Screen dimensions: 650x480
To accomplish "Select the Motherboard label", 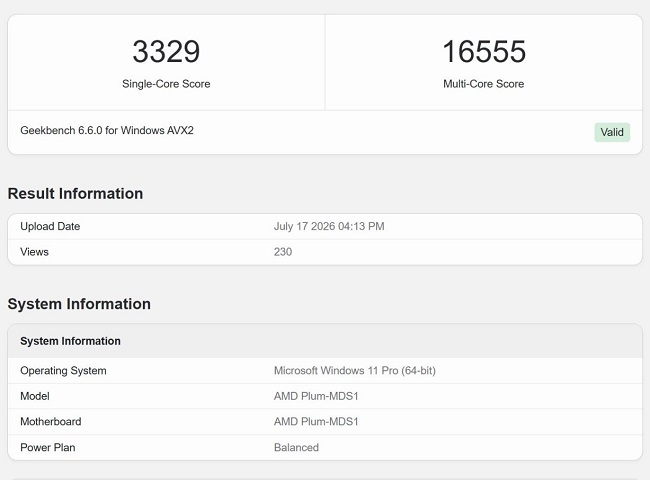I will tap(51, 422).
